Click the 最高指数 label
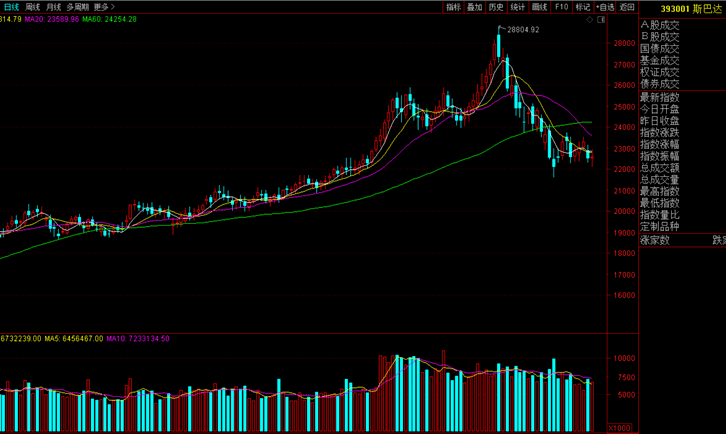This screenshot has width=726, height=434. [x=660, y=191]
